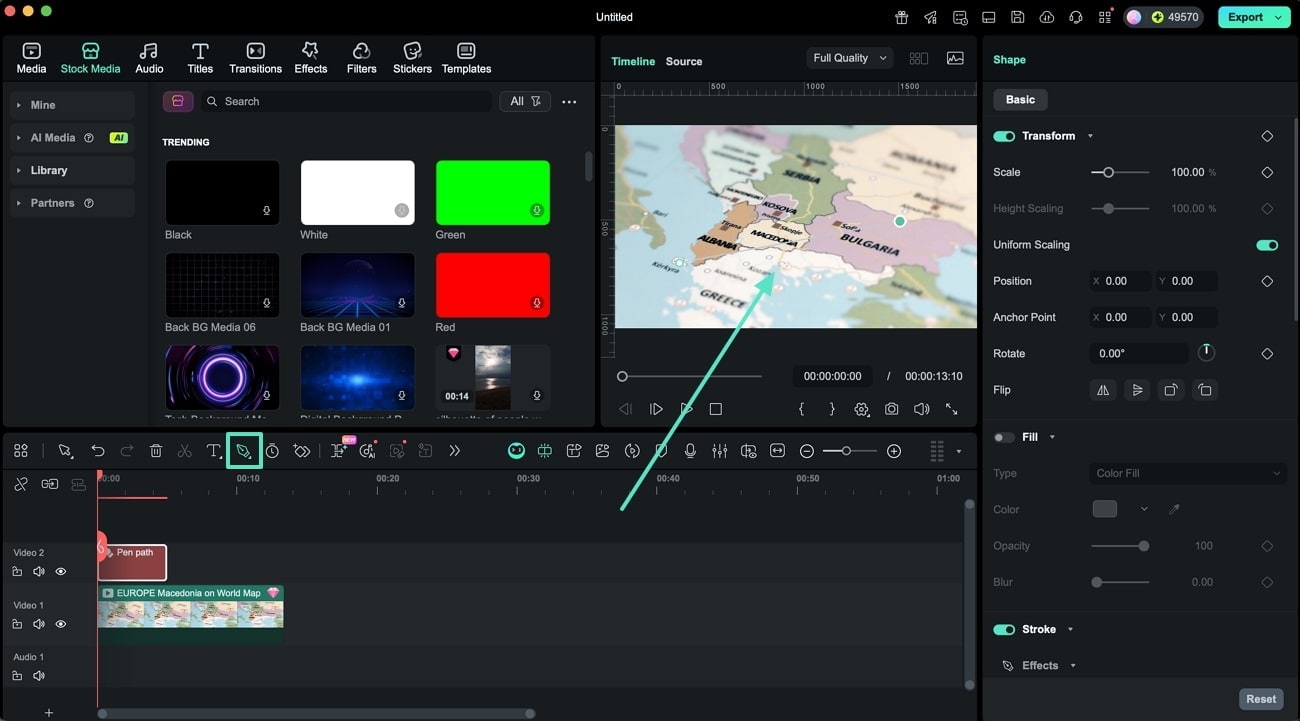The width and height of the screenshot is (1300, 721).
Task: Click the Export button
Action: click(1245, 17)
